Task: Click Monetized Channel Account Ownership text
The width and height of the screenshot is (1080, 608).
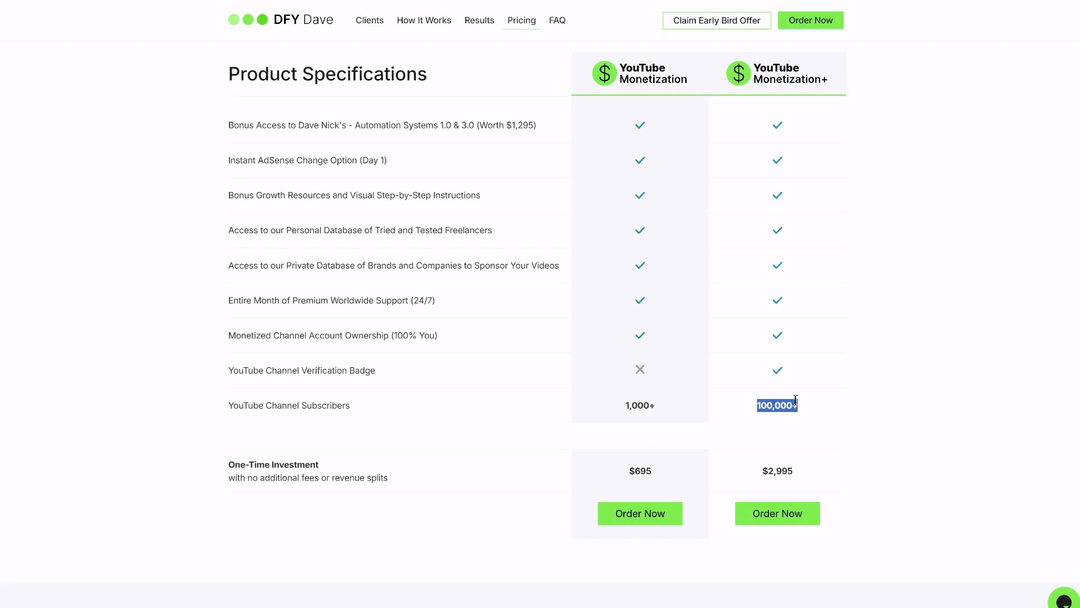Action: (x=333, y=335)
